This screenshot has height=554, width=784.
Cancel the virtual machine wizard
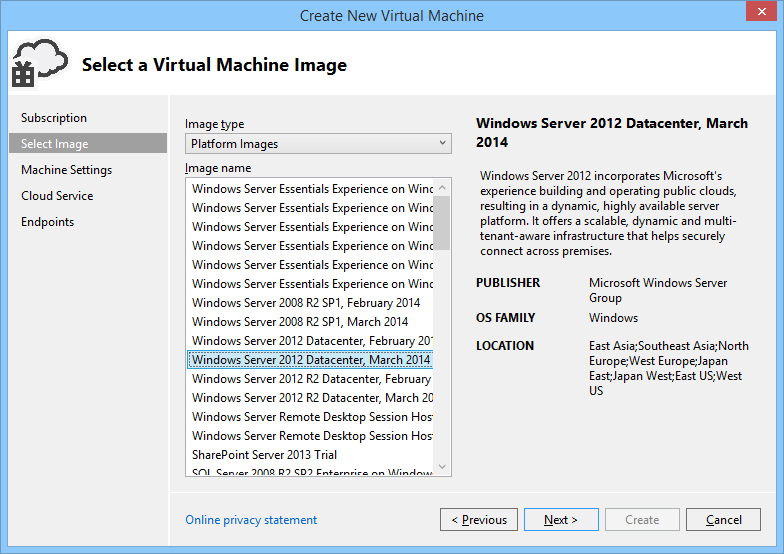coord(723,520)
